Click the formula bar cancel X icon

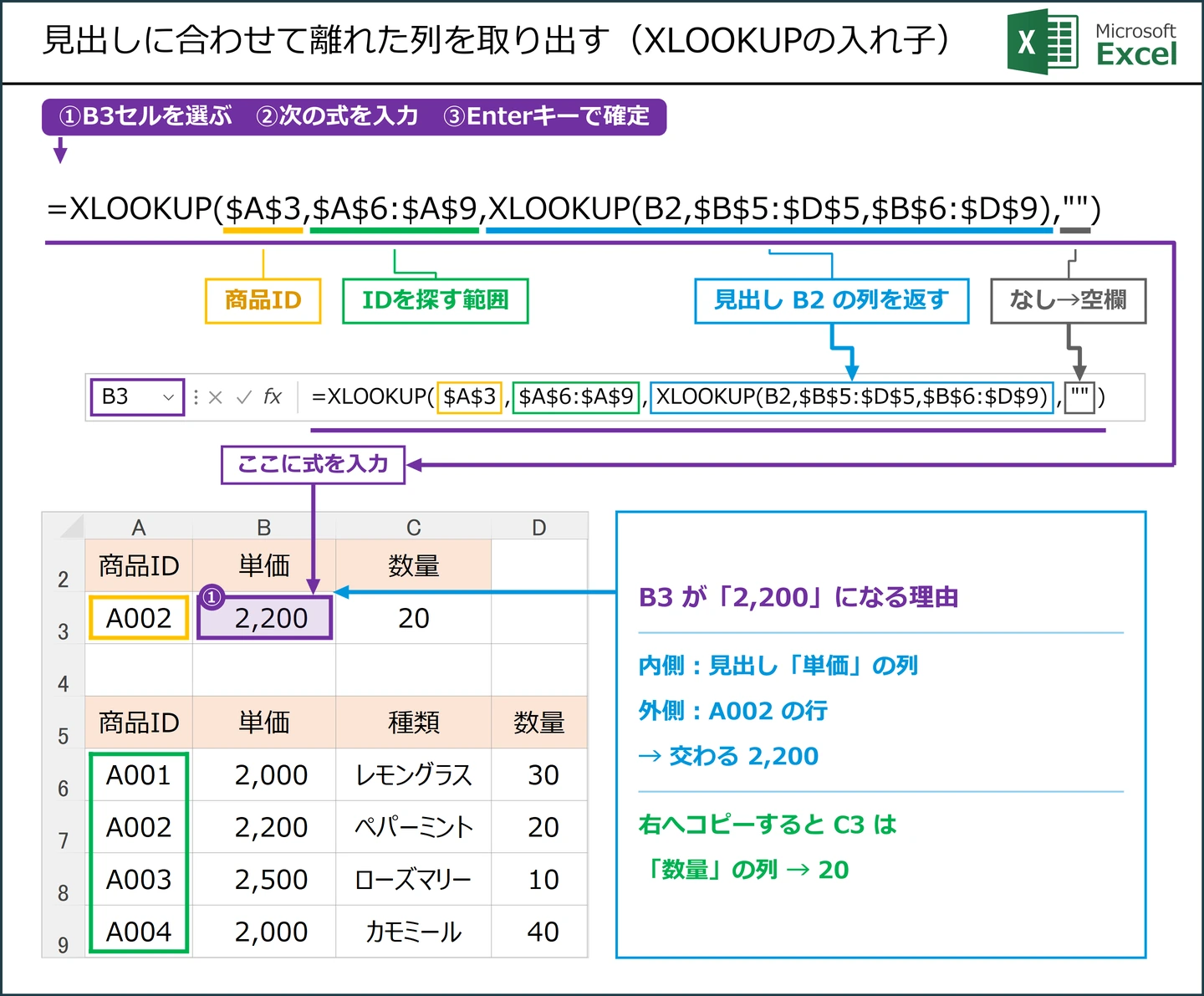[216, 397]
